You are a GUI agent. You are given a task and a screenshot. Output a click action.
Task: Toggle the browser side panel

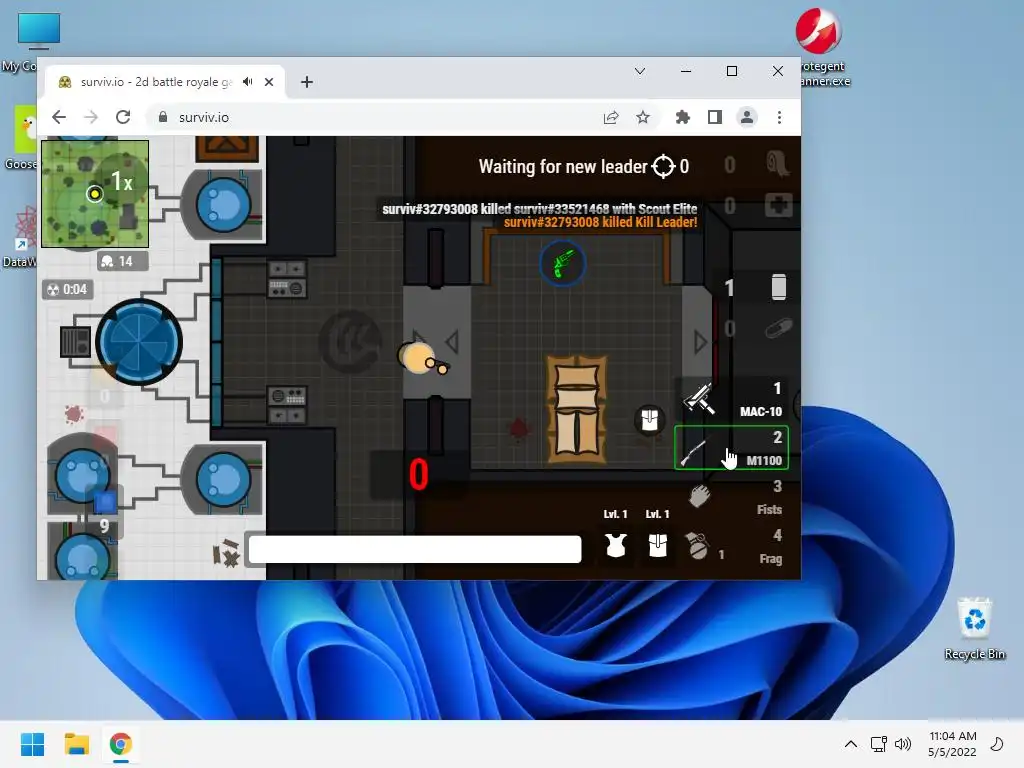715,117
